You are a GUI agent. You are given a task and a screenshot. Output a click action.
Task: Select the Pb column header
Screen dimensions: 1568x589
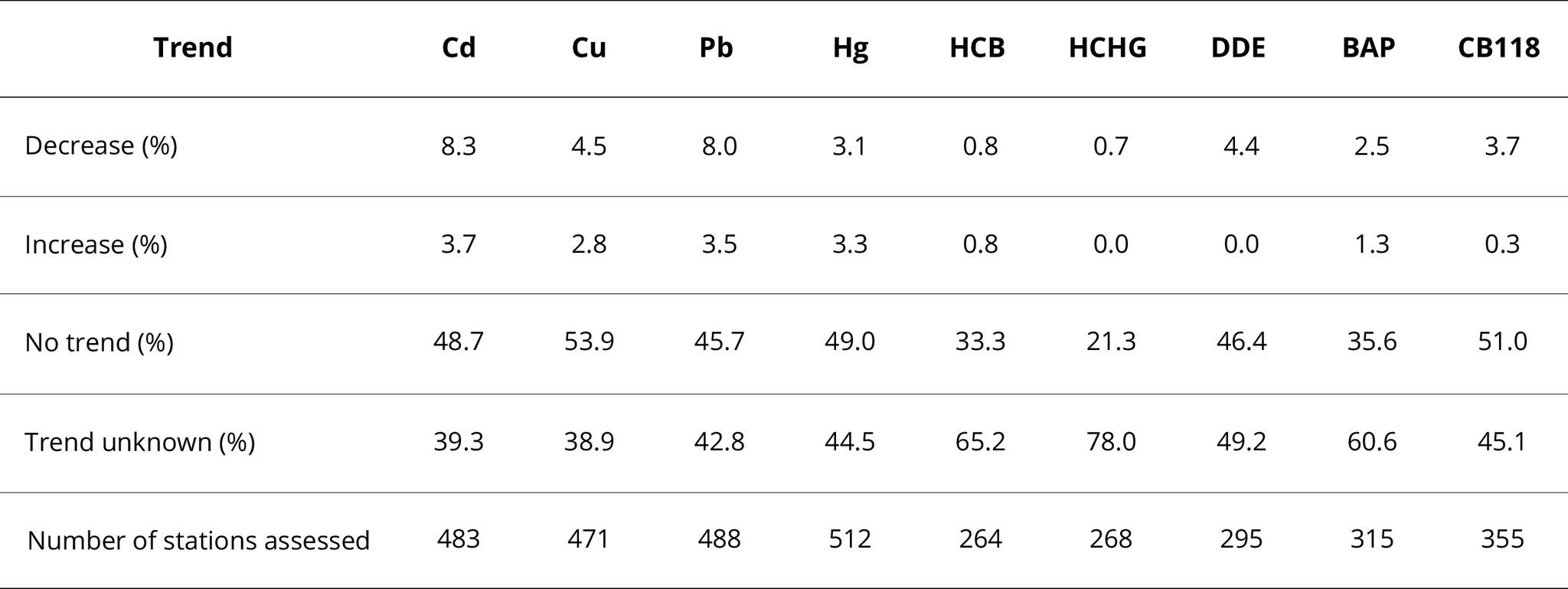[x=716, y=47]
